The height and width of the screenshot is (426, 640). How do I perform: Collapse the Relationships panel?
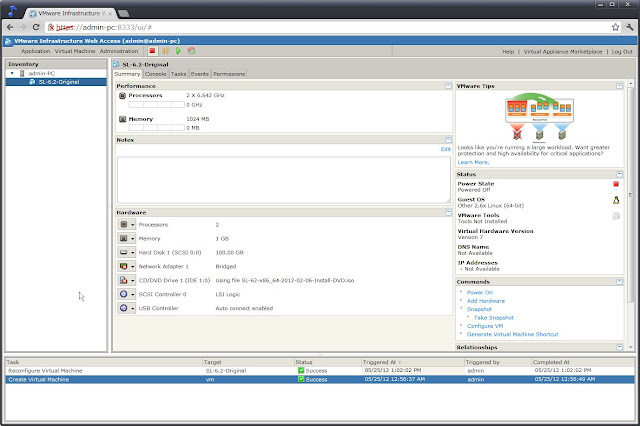pyautogui.click(x=620, y=347)
